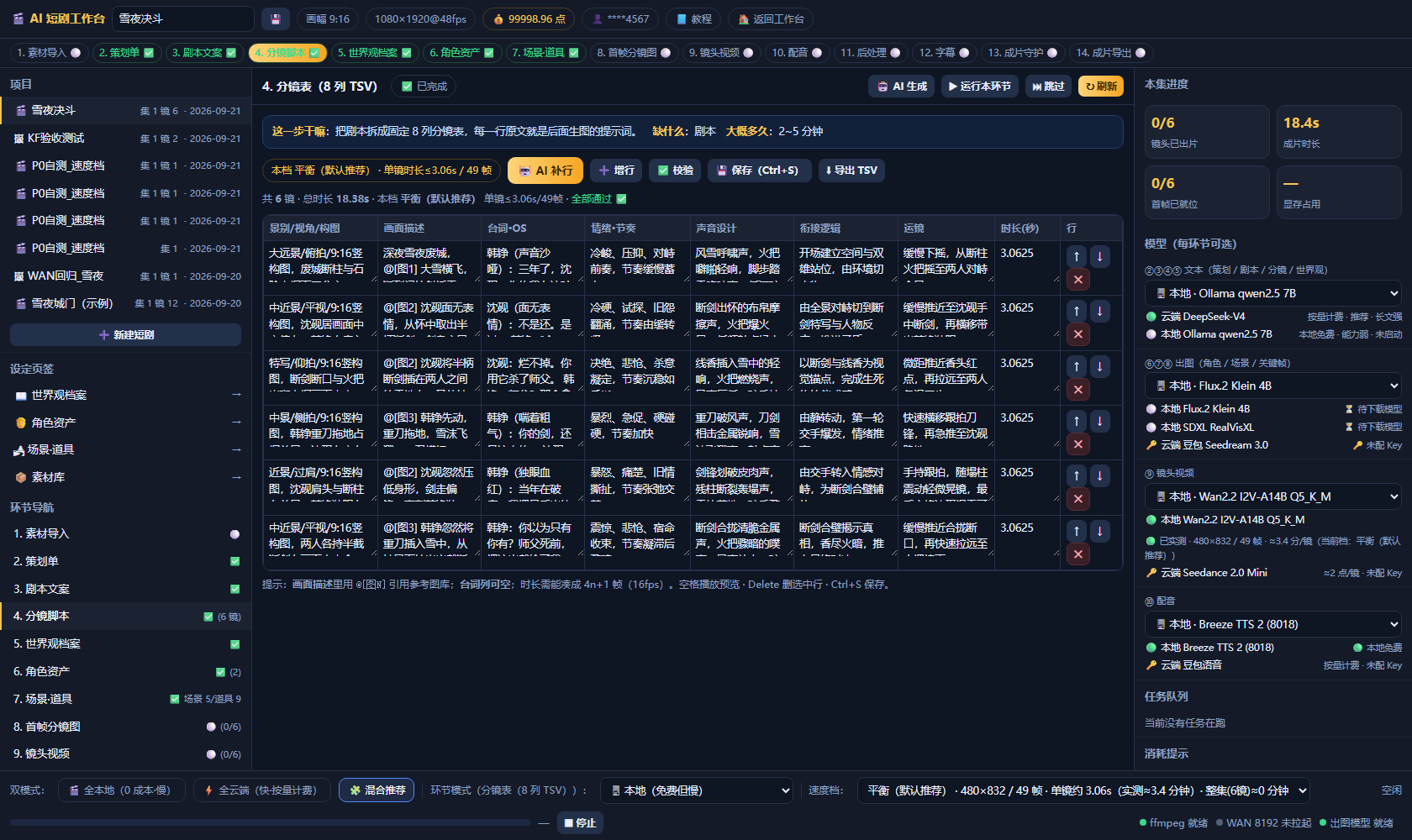This screenshot has height=840, width=1412.
Task: Move first storyboard row down with arrow icon
Action: [x=1099, y=256]
